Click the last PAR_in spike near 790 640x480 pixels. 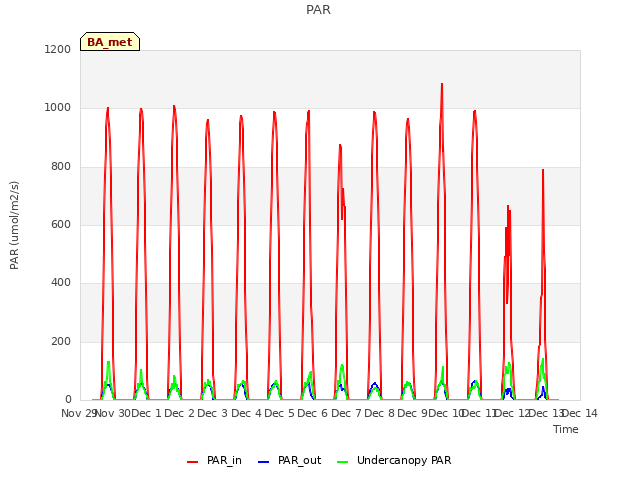tap(543, 170)
